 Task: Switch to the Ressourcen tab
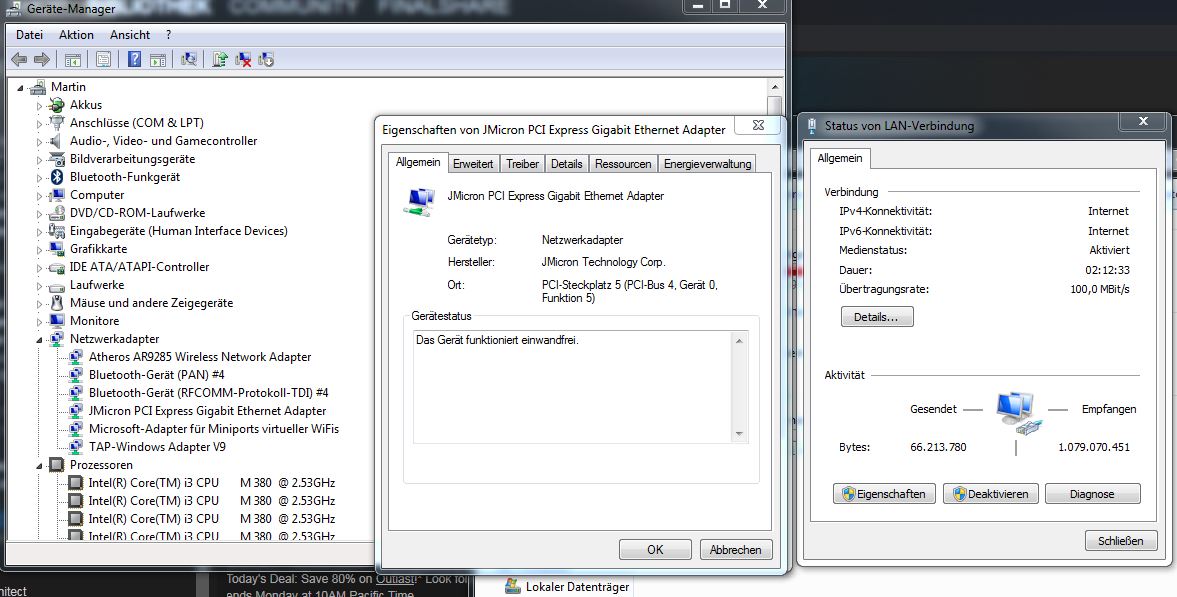622,164
